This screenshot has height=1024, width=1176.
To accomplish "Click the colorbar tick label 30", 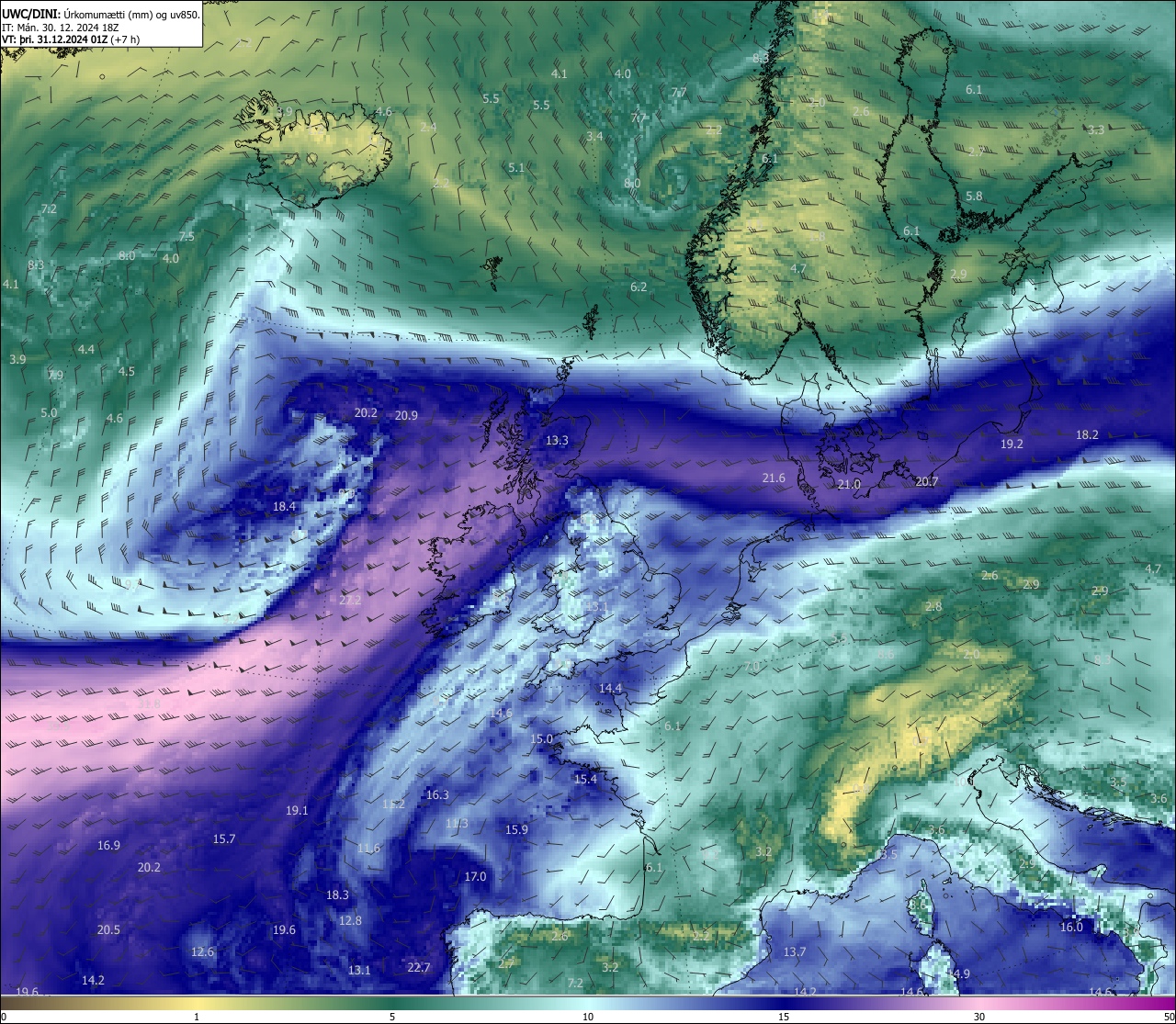I will point(979,1017).
